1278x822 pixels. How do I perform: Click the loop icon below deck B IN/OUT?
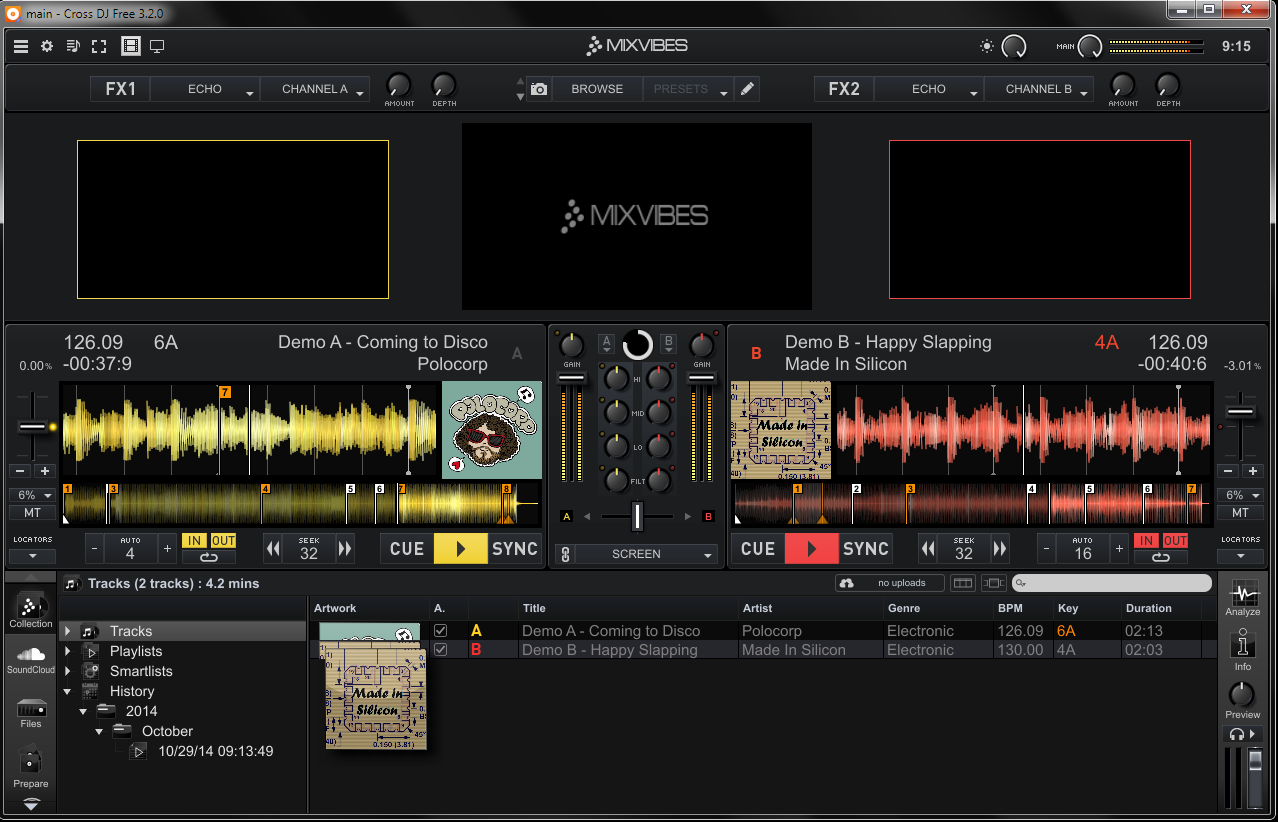[1161, 557]
